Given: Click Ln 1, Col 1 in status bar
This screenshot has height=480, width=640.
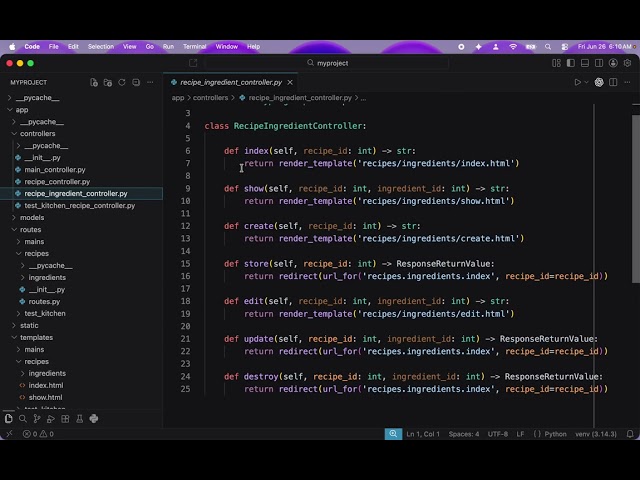Looking at the screenshot, I should click(423, 434).
